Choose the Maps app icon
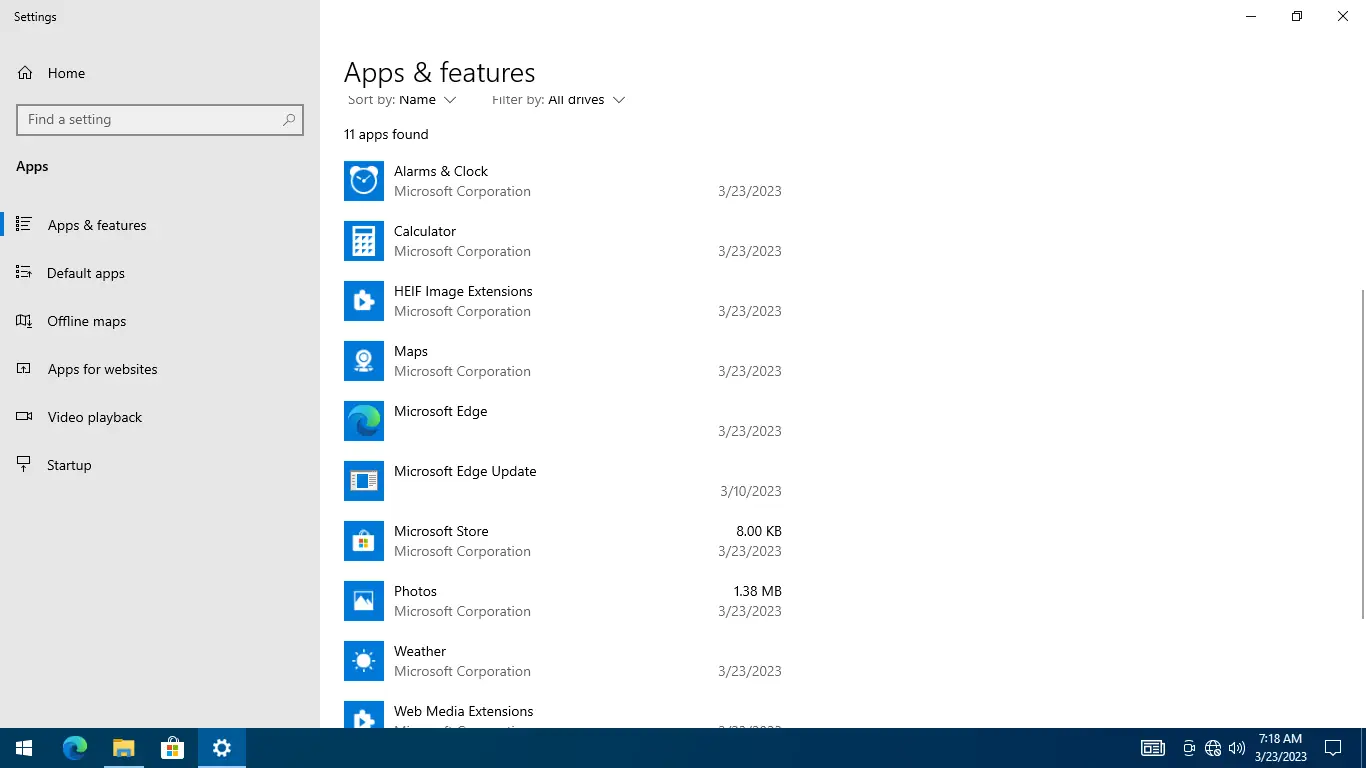This screenshot has width=1366, height=768. [x=364, y=361]
